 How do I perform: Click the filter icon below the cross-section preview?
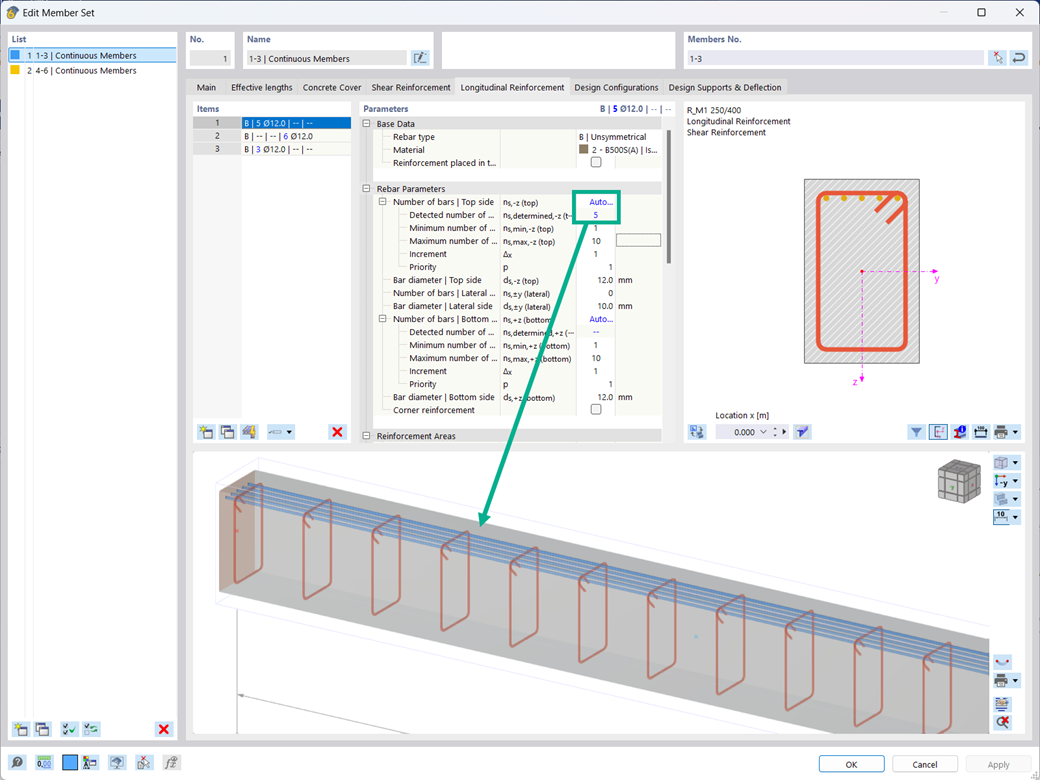[916, 432]
